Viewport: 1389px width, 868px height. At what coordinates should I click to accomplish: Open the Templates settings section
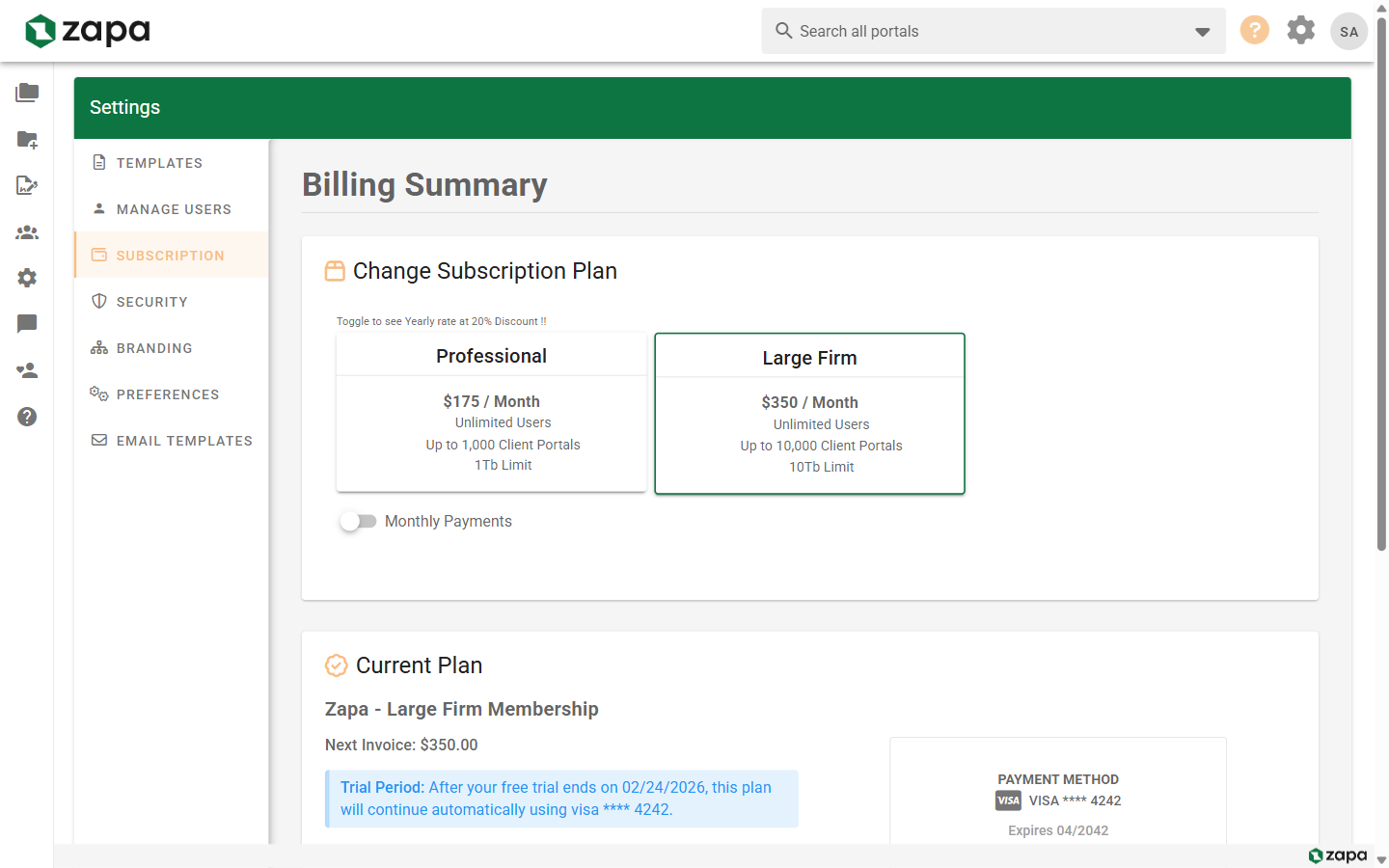coord(172,163)
